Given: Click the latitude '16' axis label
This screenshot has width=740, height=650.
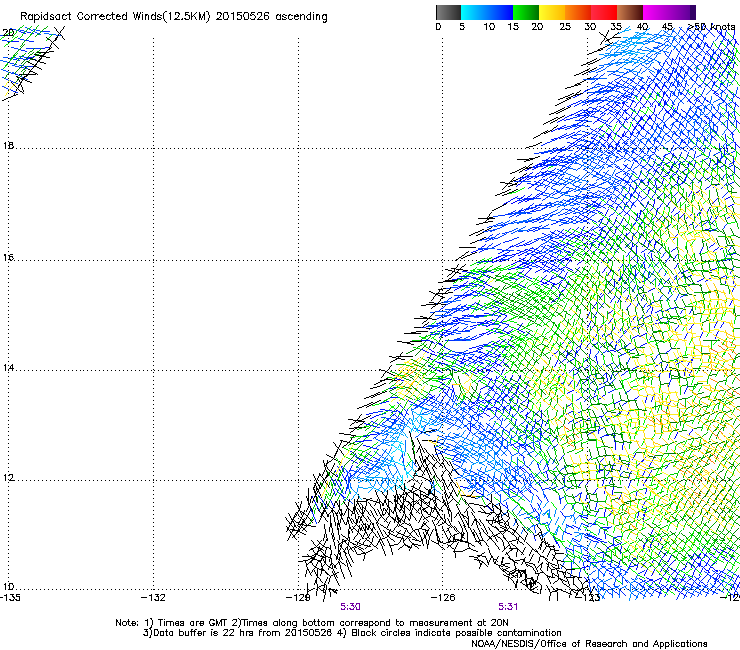Looking at the screenshot, I should (8, 257).
